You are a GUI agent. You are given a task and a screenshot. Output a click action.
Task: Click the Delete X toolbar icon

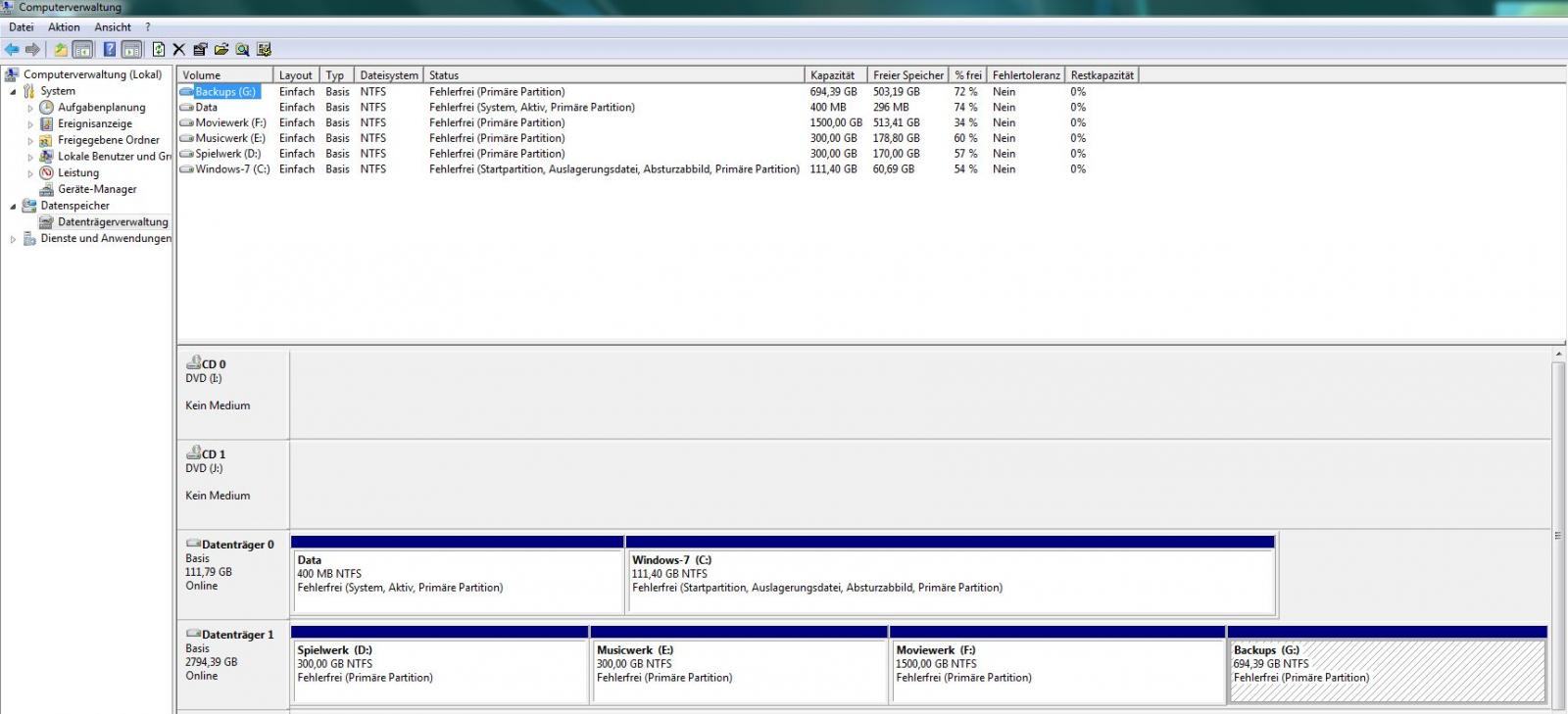(178, 49)
